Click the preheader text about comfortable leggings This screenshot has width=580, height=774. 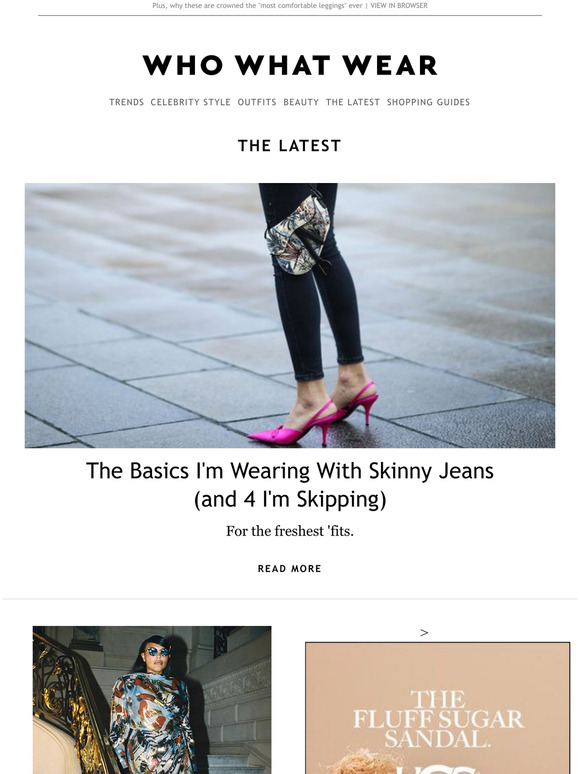coord(257,5)
